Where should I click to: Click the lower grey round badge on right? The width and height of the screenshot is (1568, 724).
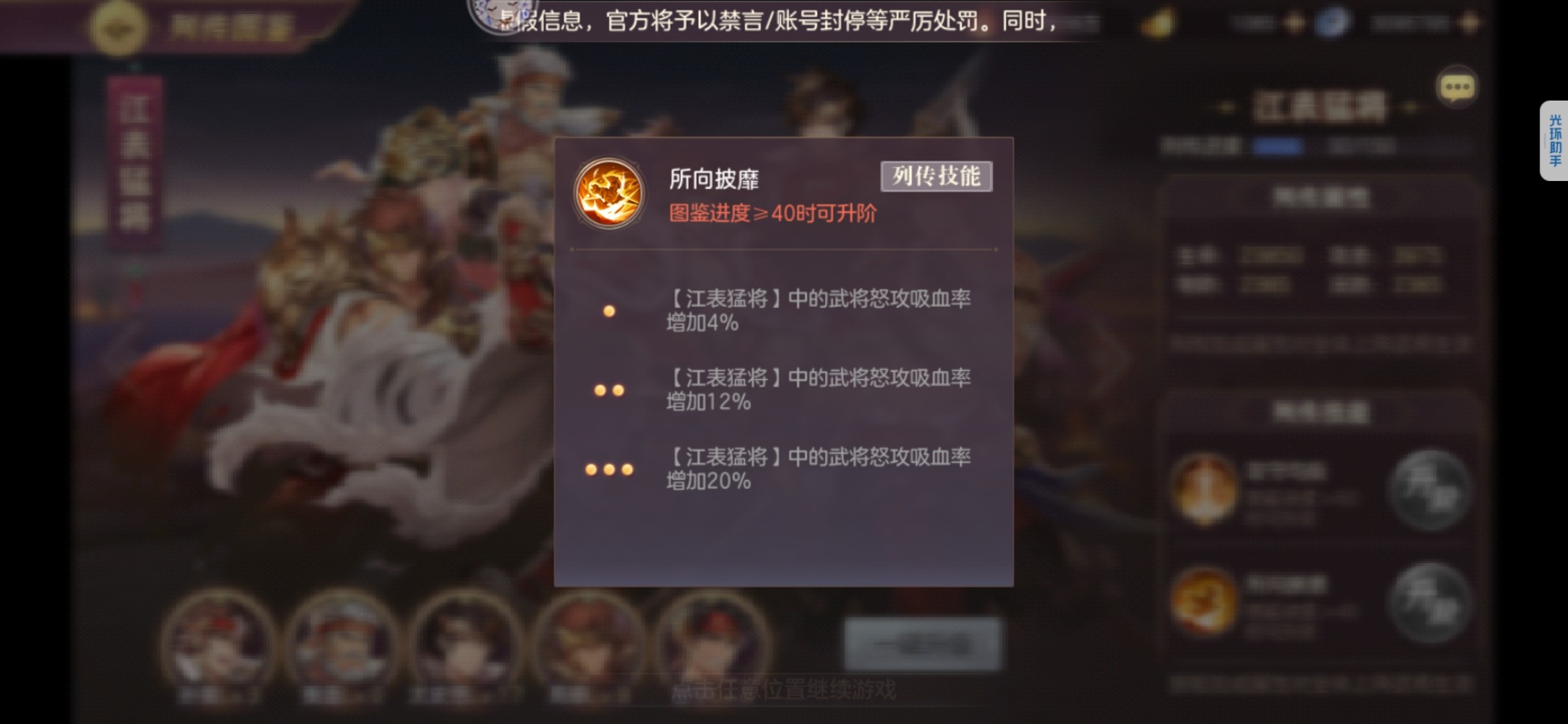pos(1429,603)
